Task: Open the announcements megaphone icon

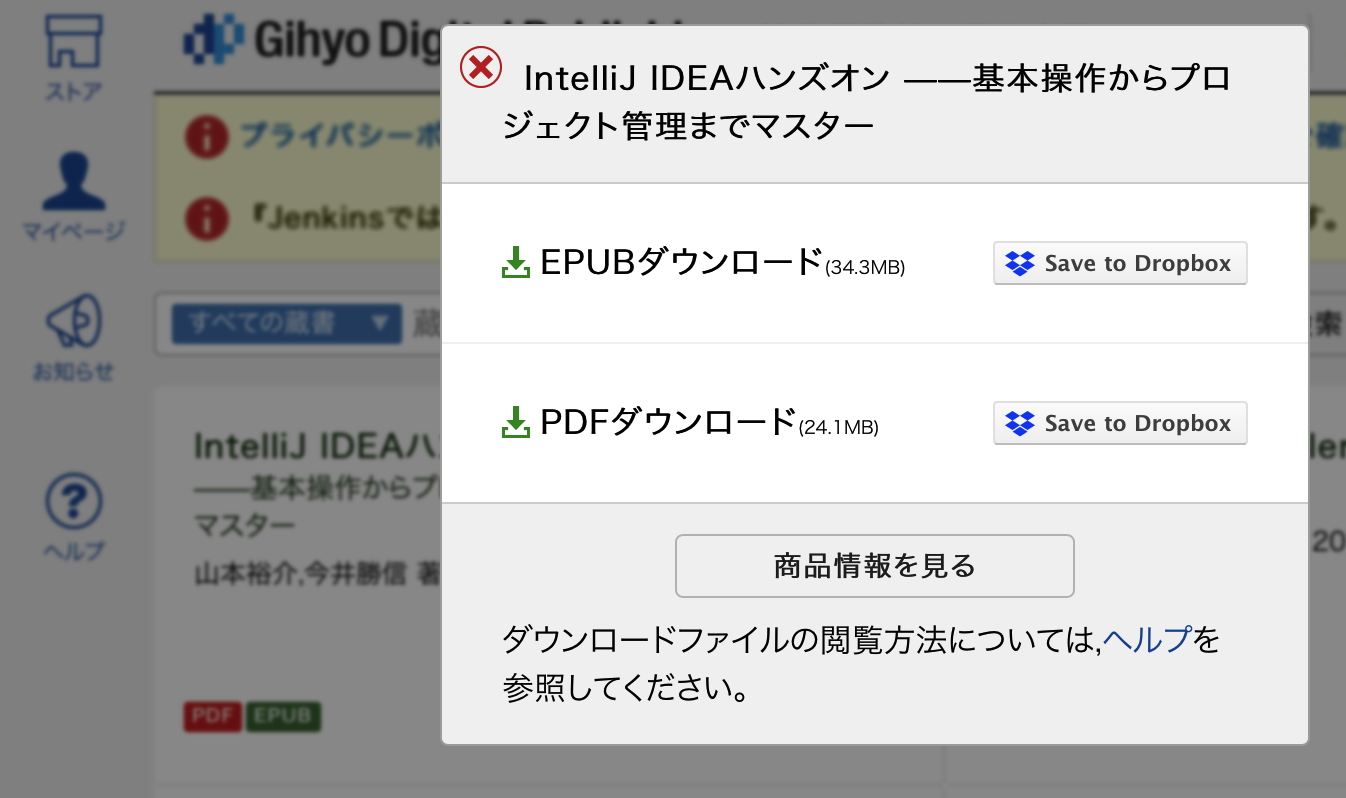Action: (74, 335)
